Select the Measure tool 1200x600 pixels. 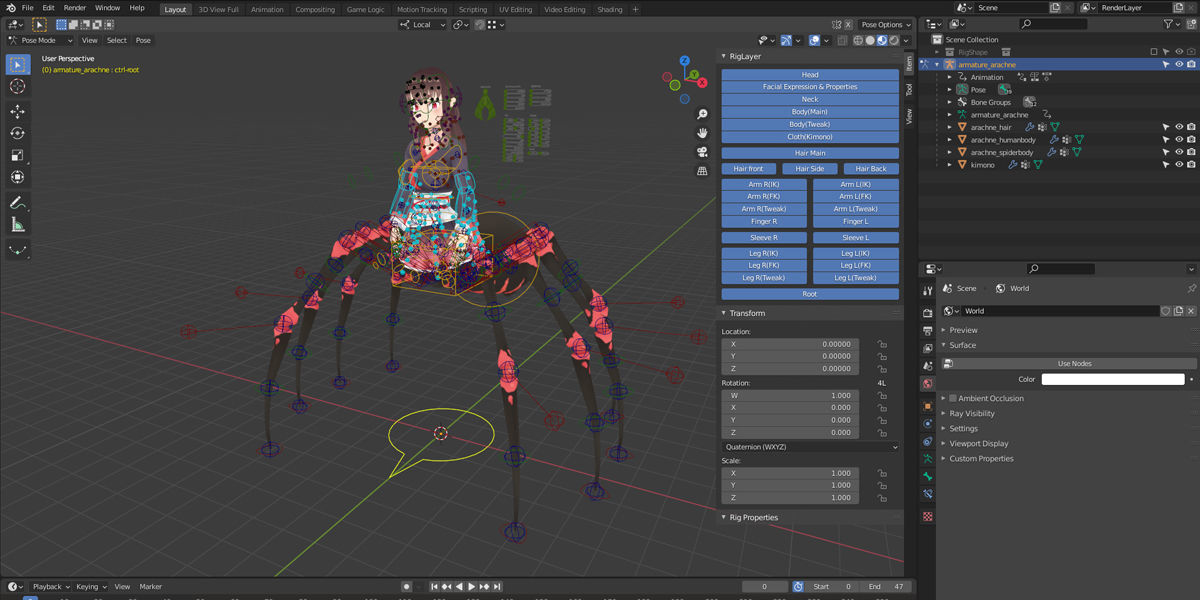tap(18, 225)
